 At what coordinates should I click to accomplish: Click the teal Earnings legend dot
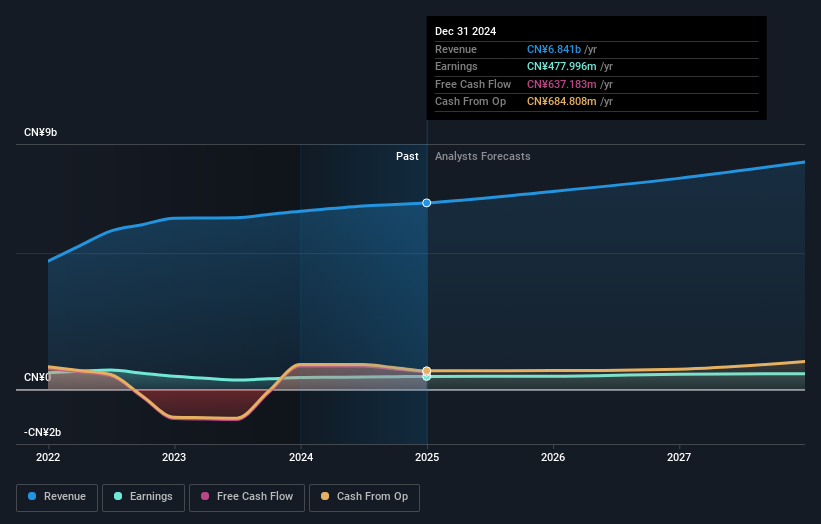click(118, 496)
